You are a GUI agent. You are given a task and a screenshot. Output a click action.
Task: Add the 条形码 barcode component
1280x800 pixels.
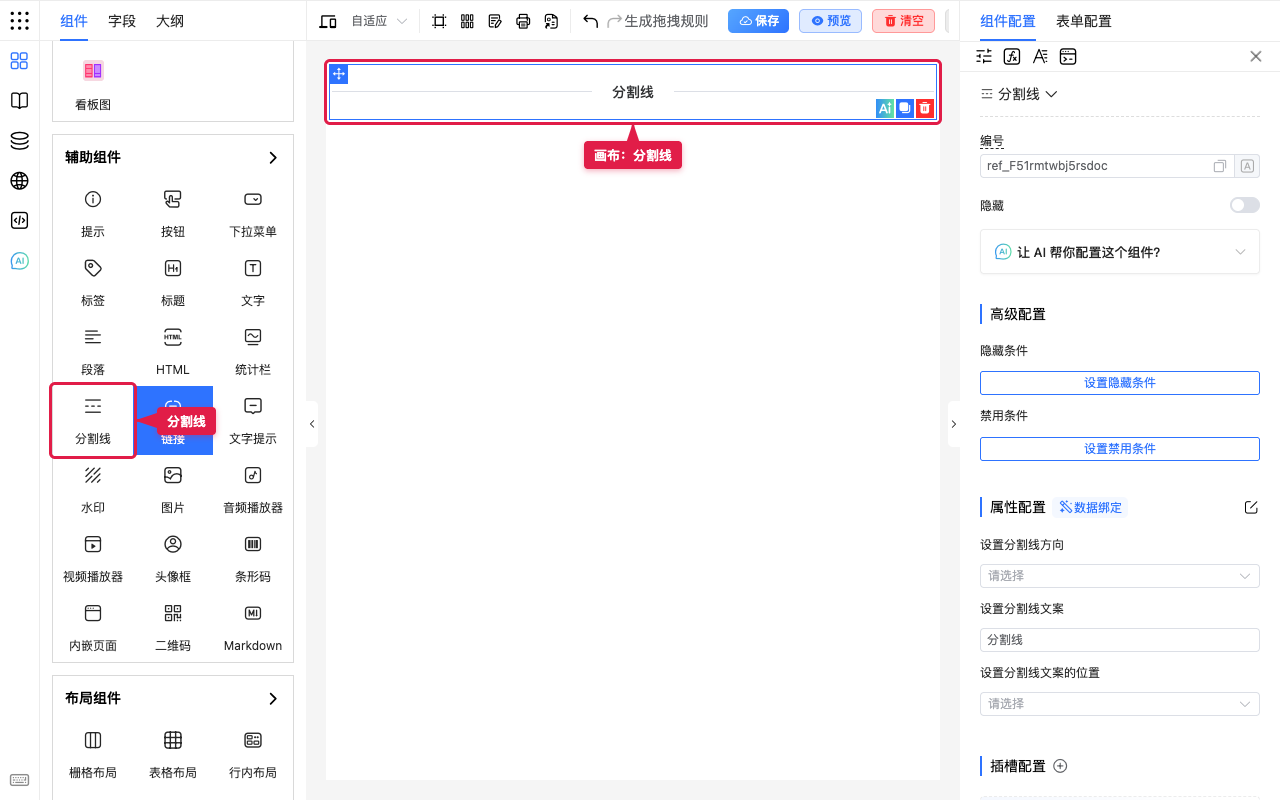[253, 557]
